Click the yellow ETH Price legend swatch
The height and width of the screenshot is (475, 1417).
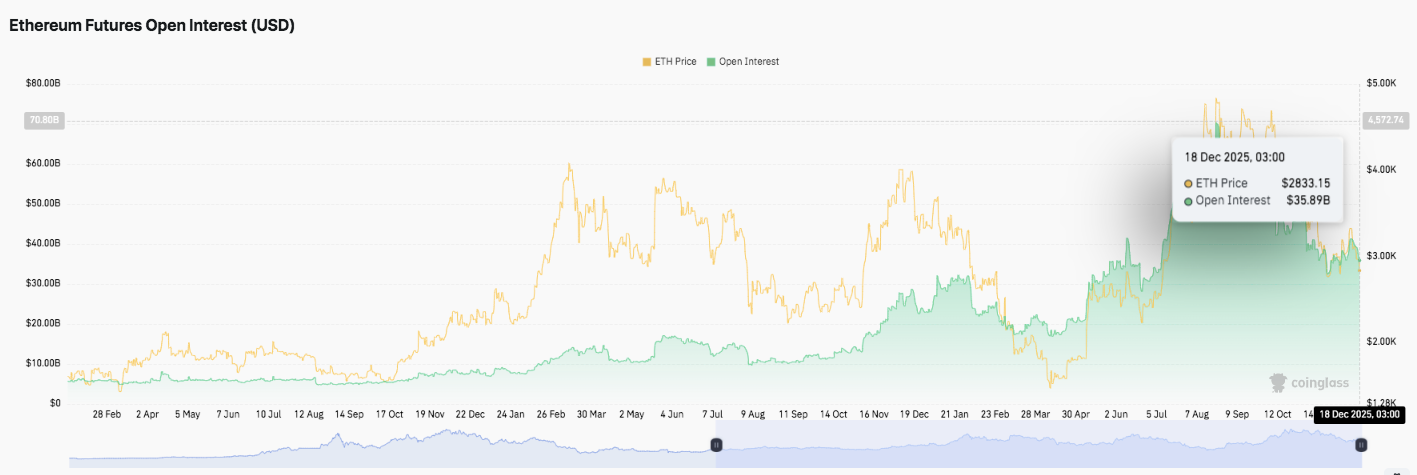(646, 62)
